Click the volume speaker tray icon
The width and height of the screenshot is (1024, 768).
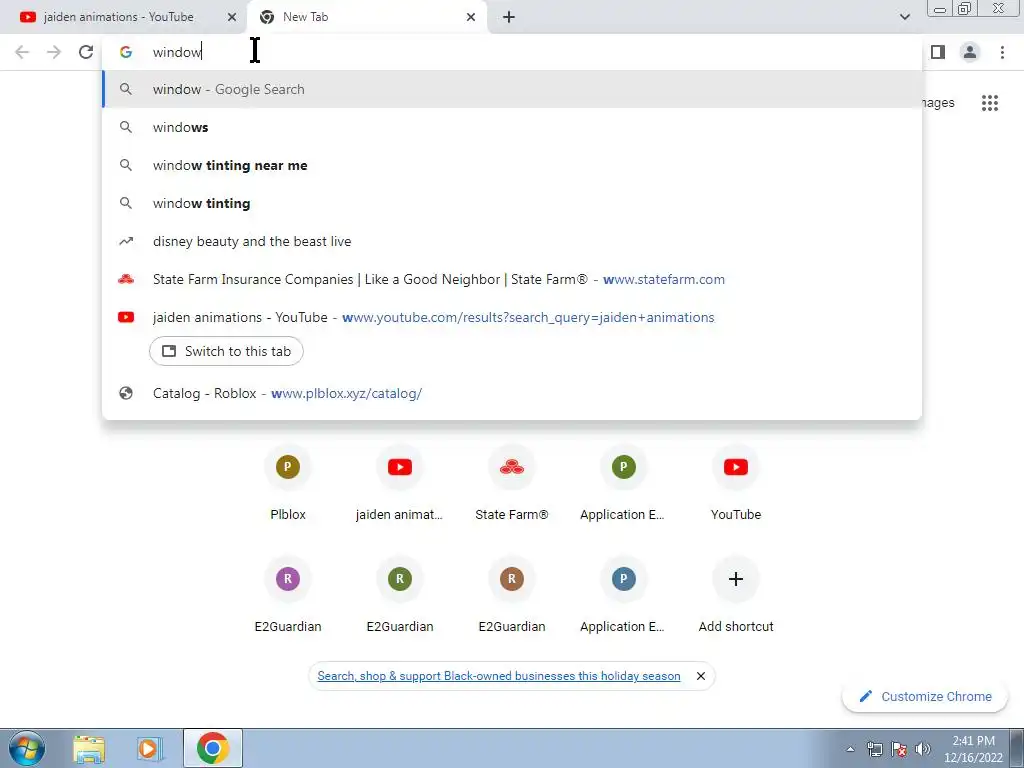tap(923, 749)
